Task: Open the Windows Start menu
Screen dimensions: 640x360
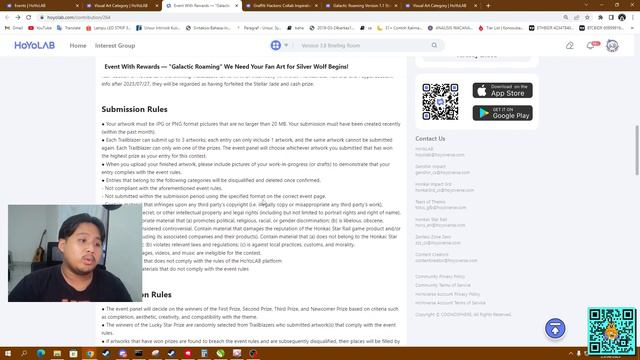Action: (x=8, y=353)
